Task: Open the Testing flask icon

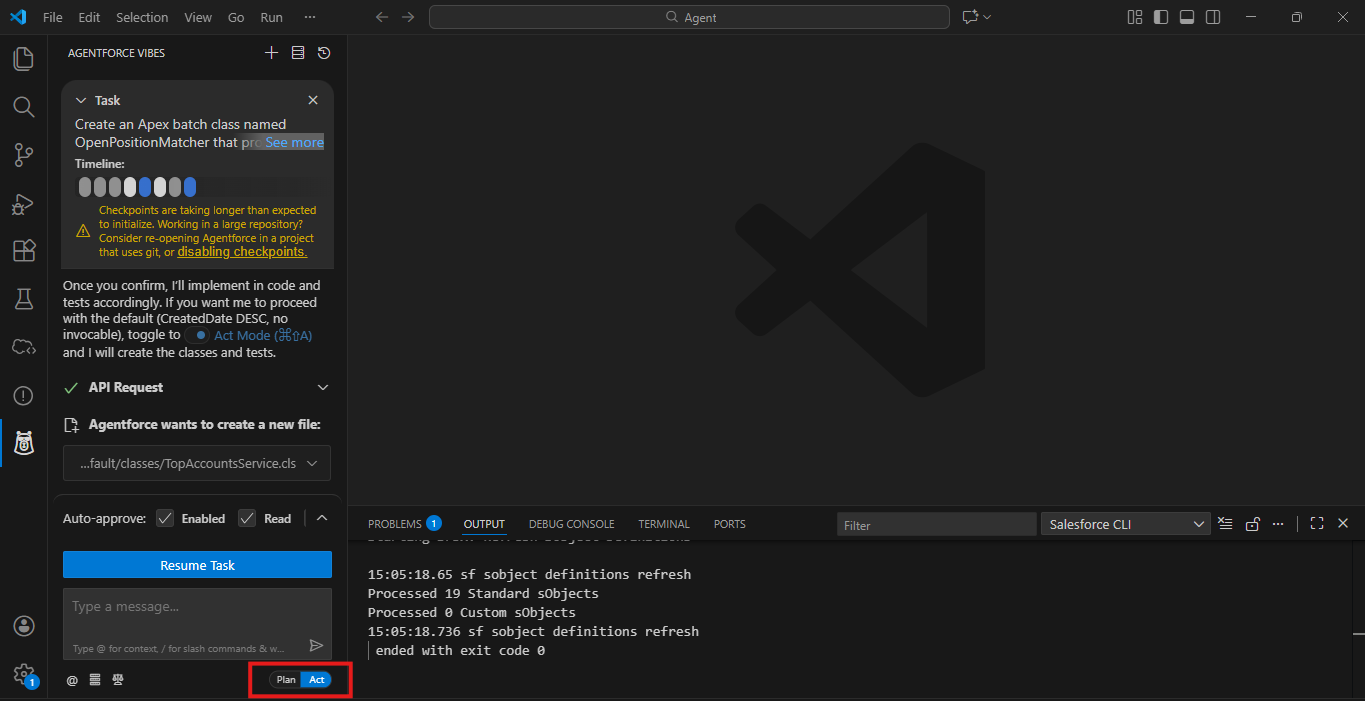Action: click(x=23, y=299)
